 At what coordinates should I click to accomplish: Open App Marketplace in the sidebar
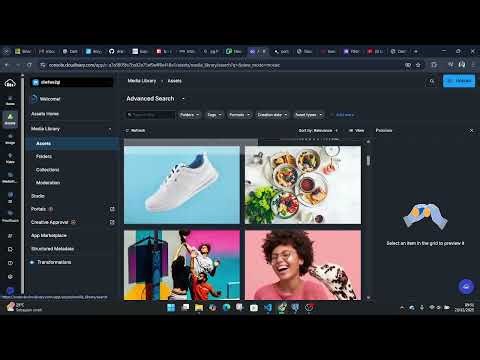click(x=49, y=235)
